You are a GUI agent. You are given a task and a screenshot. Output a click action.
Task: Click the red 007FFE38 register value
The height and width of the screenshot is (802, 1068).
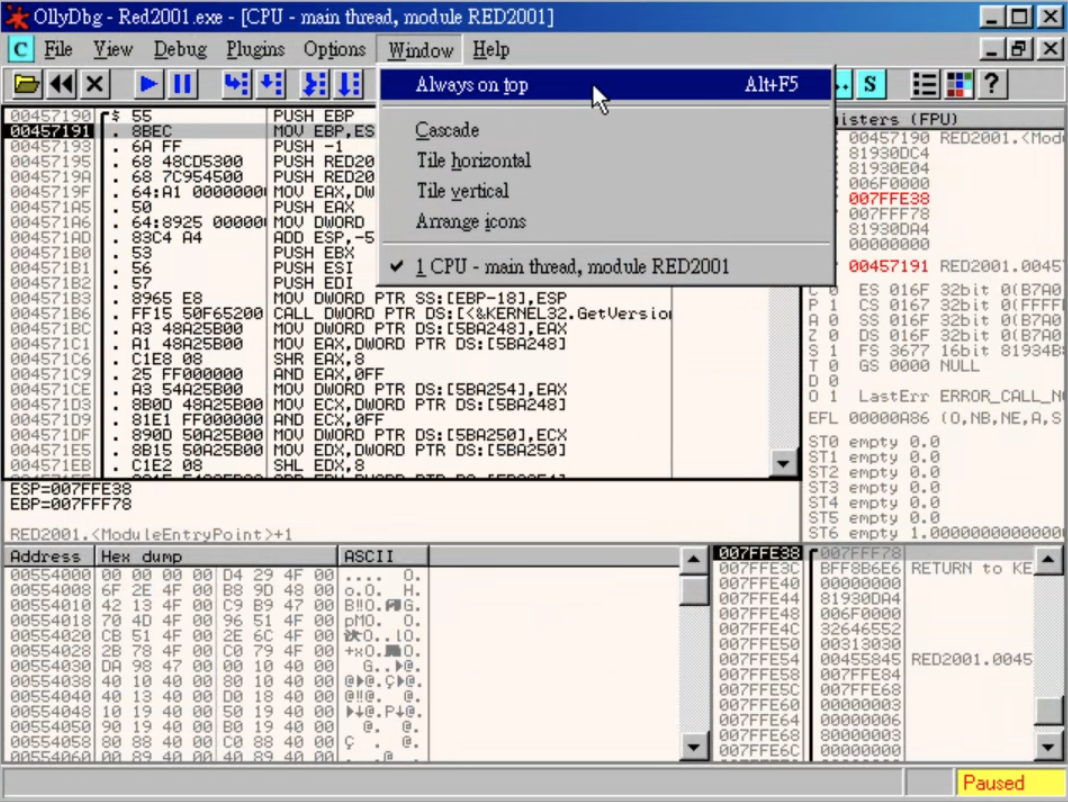coord(889,199)
